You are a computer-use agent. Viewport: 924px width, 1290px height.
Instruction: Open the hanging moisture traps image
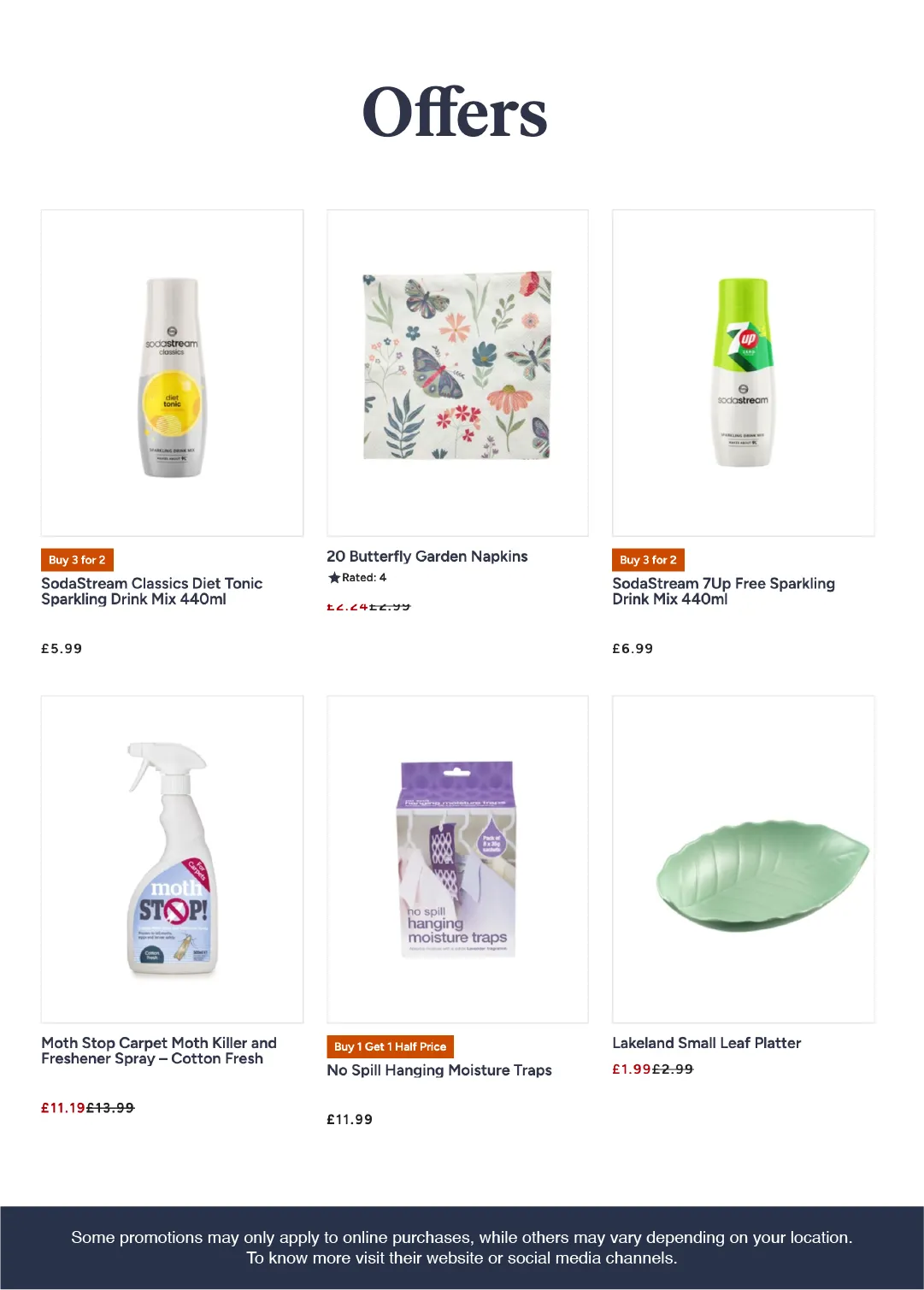coord(457,858)
